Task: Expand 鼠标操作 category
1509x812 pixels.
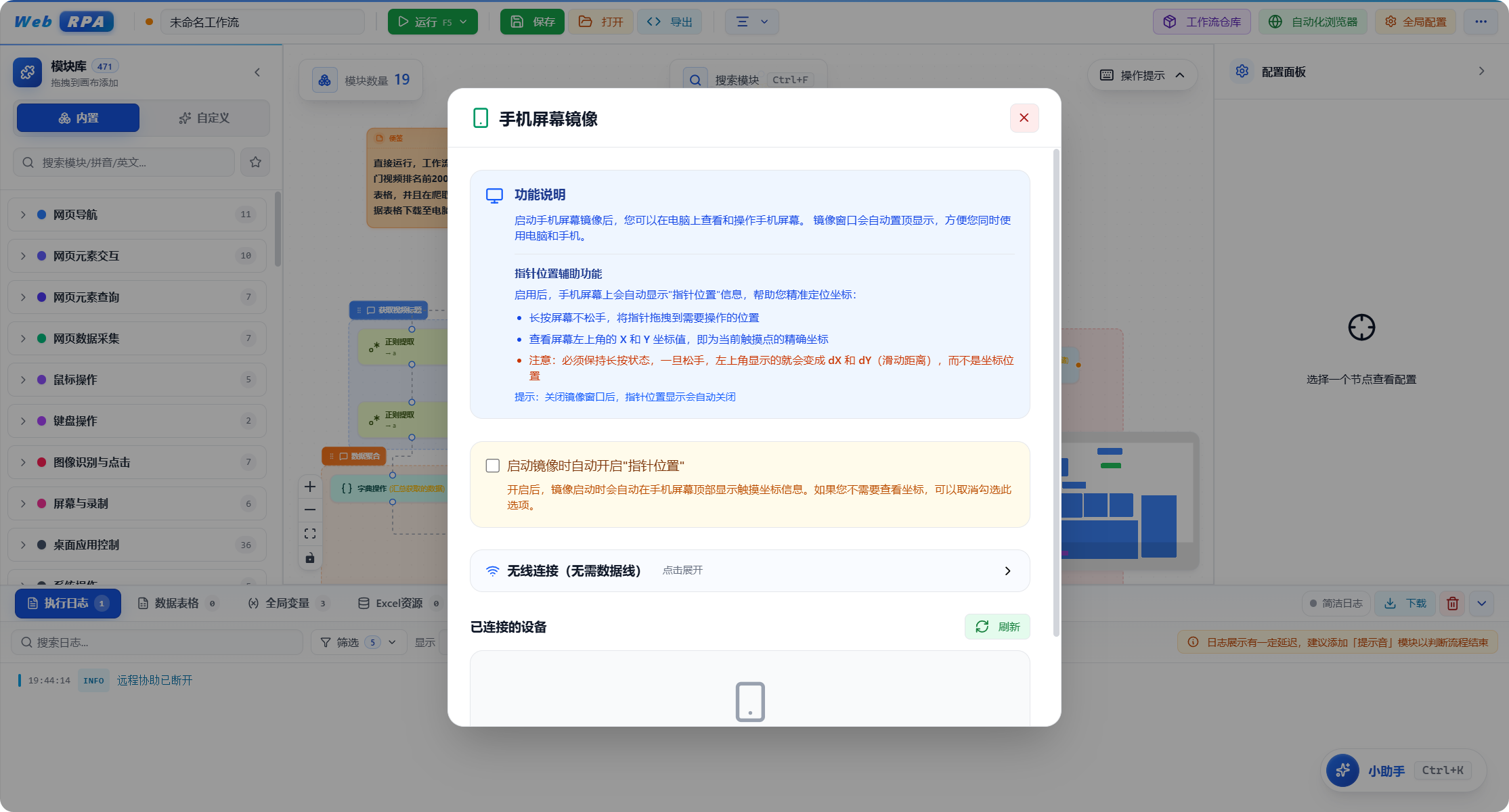Action: [x=137, y=380]
